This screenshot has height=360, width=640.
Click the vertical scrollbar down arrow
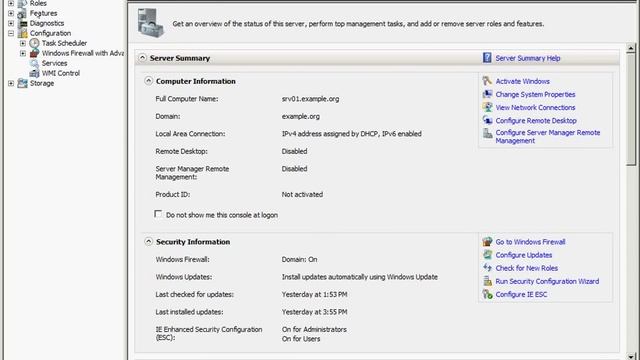631,356
